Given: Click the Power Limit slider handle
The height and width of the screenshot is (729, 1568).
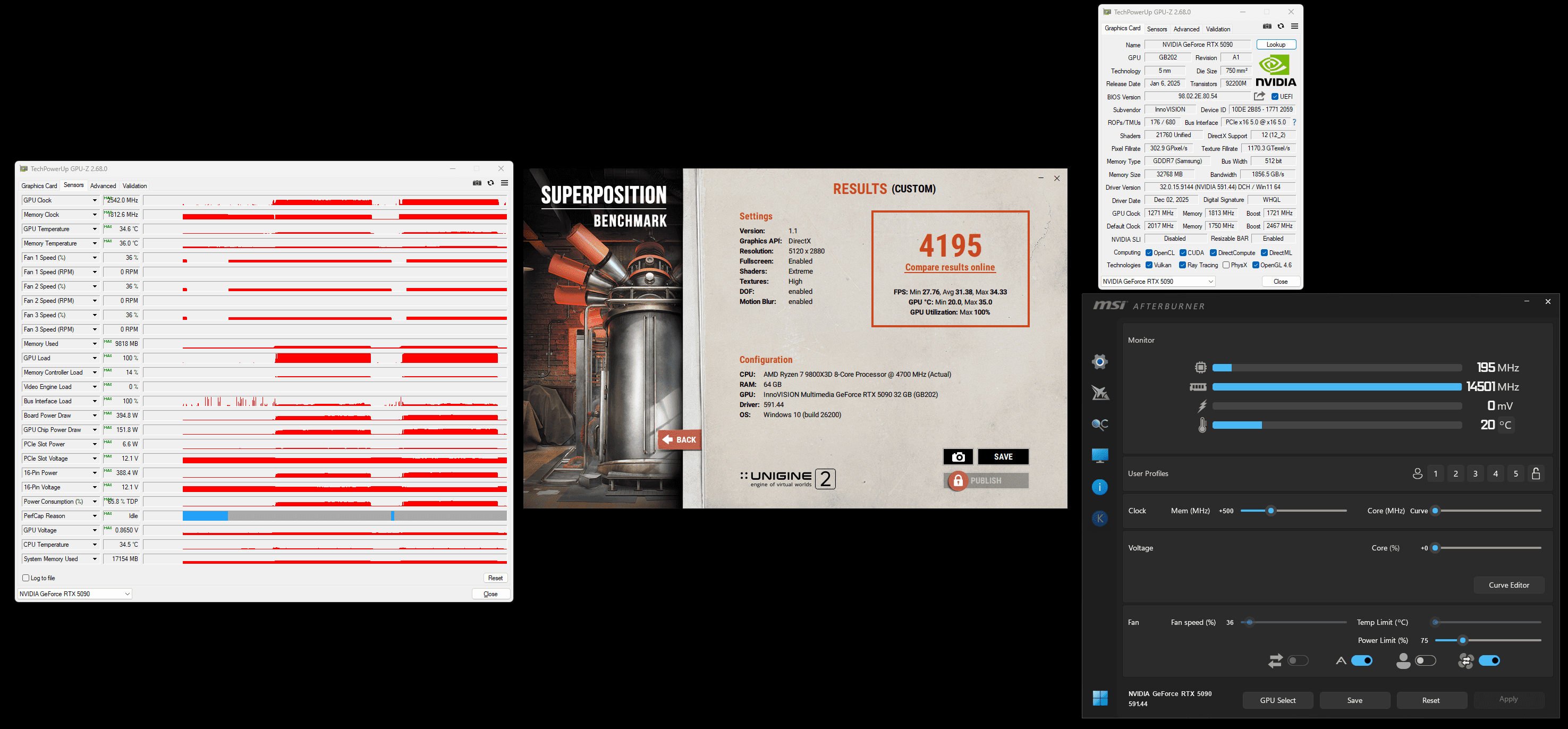Looking at the screenshot, I should [1463, 640].
